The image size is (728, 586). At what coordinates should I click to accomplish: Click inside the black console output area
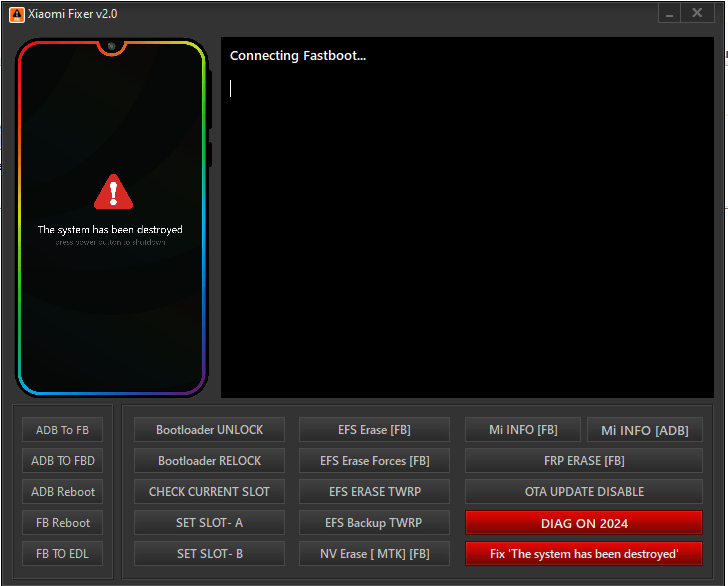[x=467, y=217]
